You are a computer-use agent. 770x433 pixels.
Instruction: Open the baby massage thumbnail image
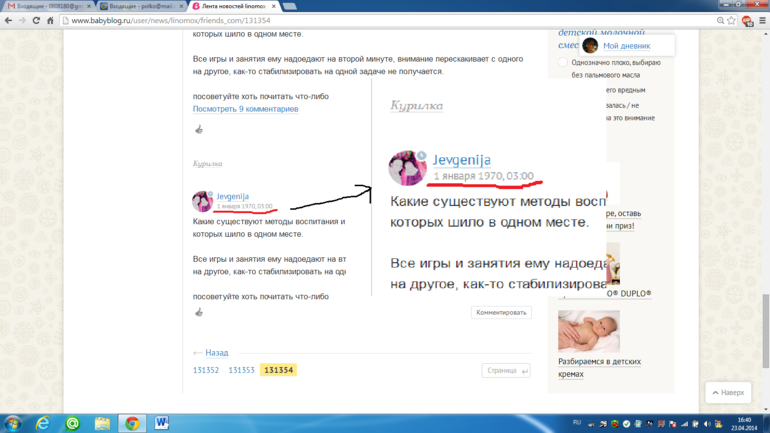tap(588, 331)
